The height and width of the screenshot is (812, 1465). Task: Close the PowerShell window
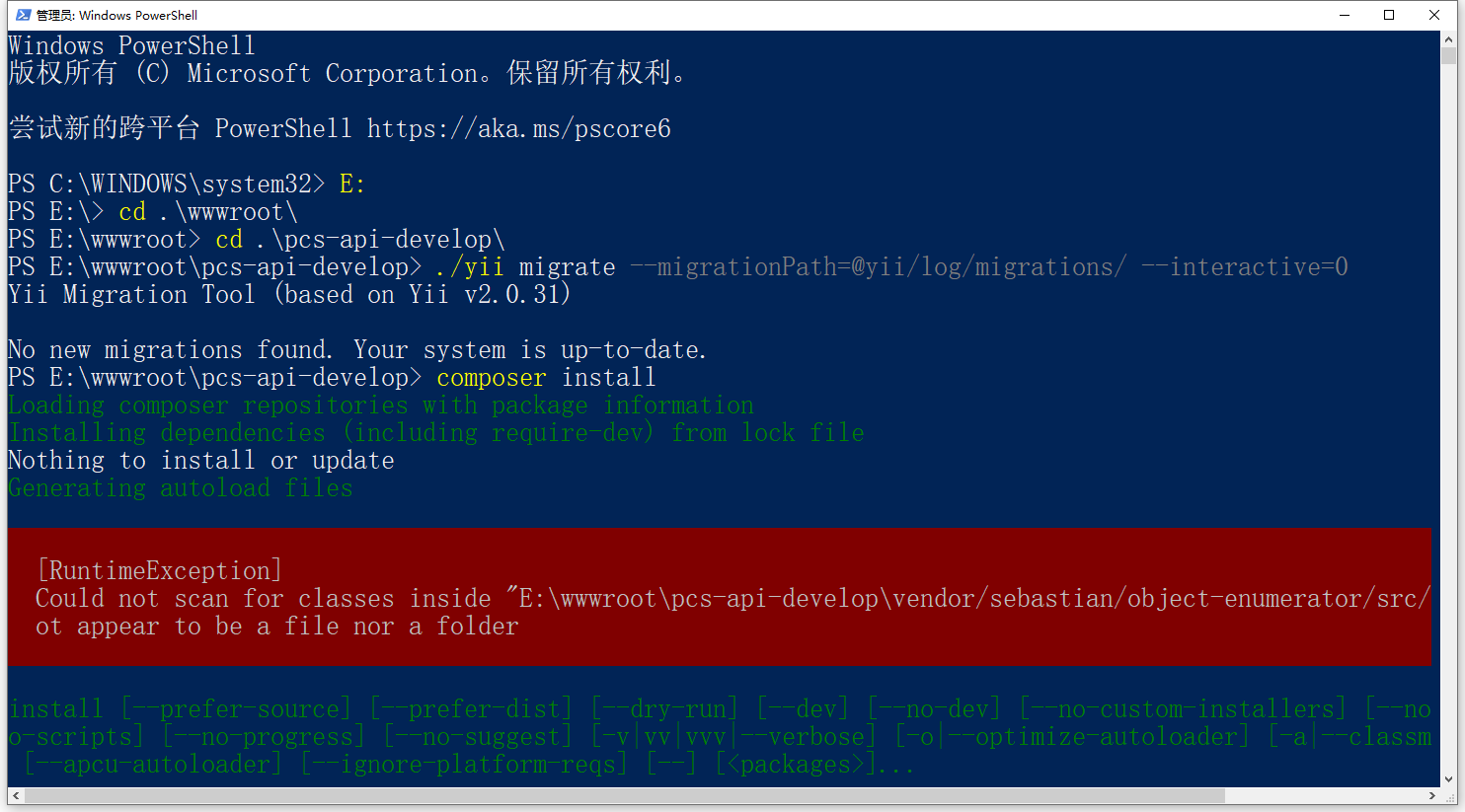(x=1434, y=15)
